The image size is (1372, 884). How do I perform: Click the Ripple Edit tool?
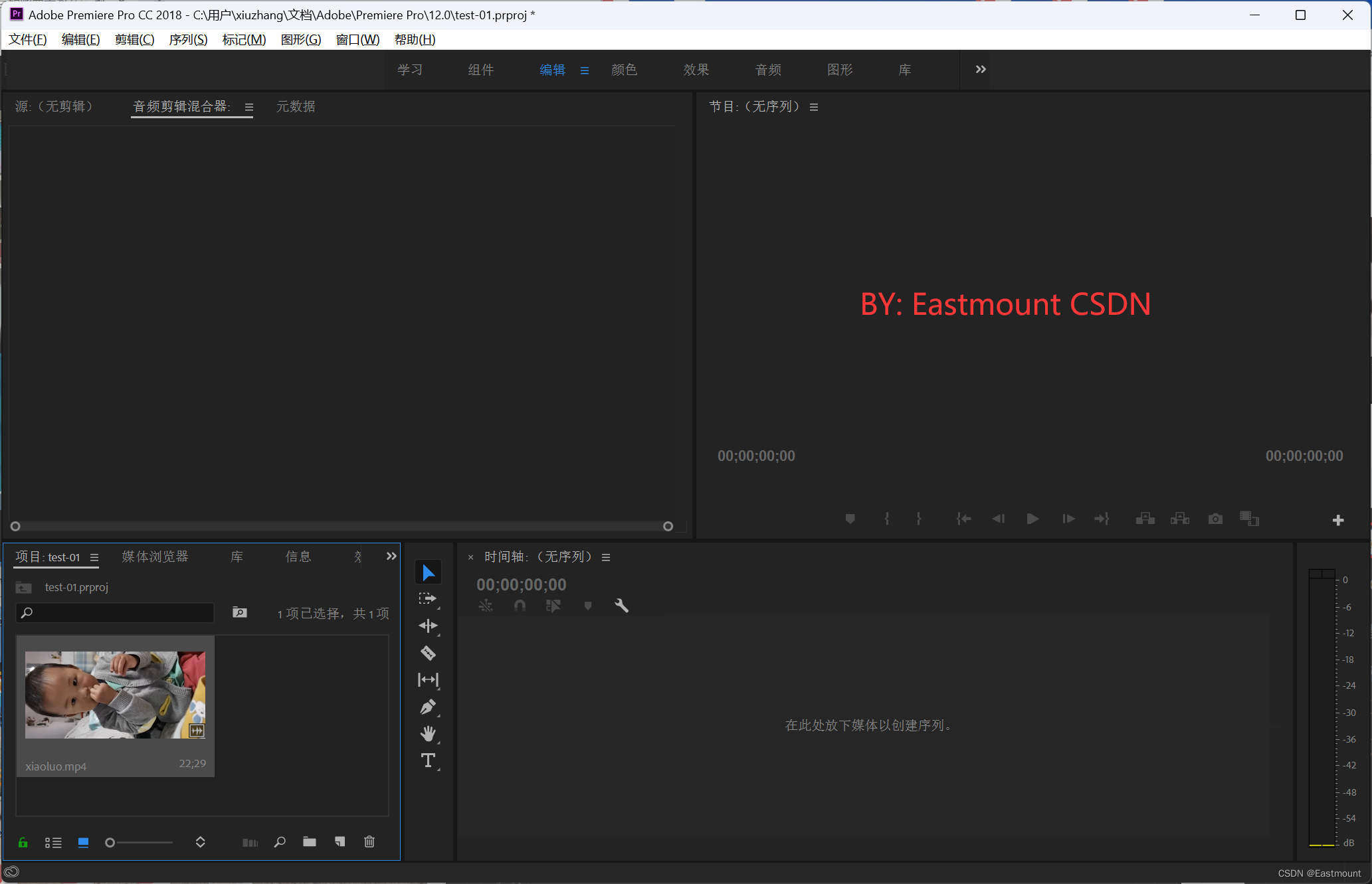[429, 626]
